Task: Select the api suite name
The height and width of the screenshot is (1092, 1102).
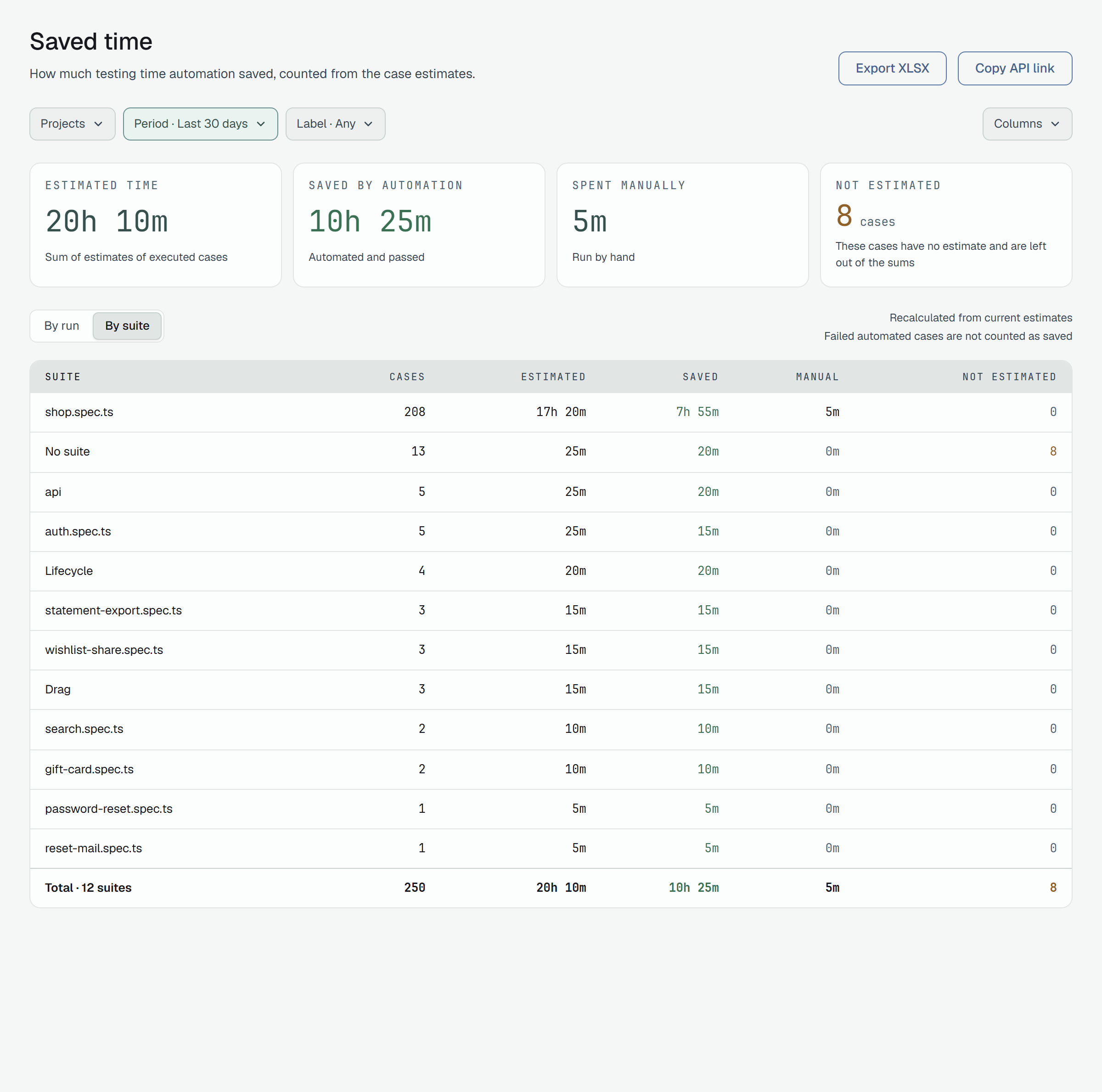Action: (53, 492)
